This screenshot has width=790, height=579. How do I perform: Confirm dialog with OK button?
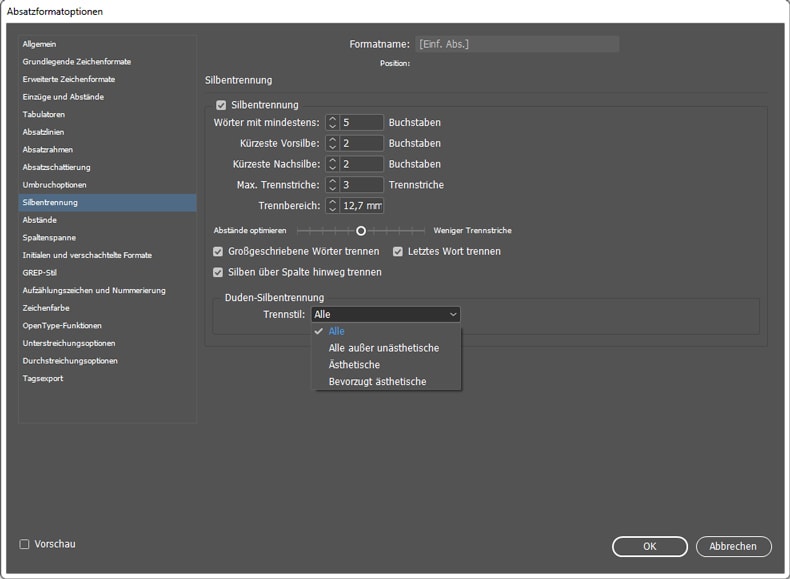(649, 546)
